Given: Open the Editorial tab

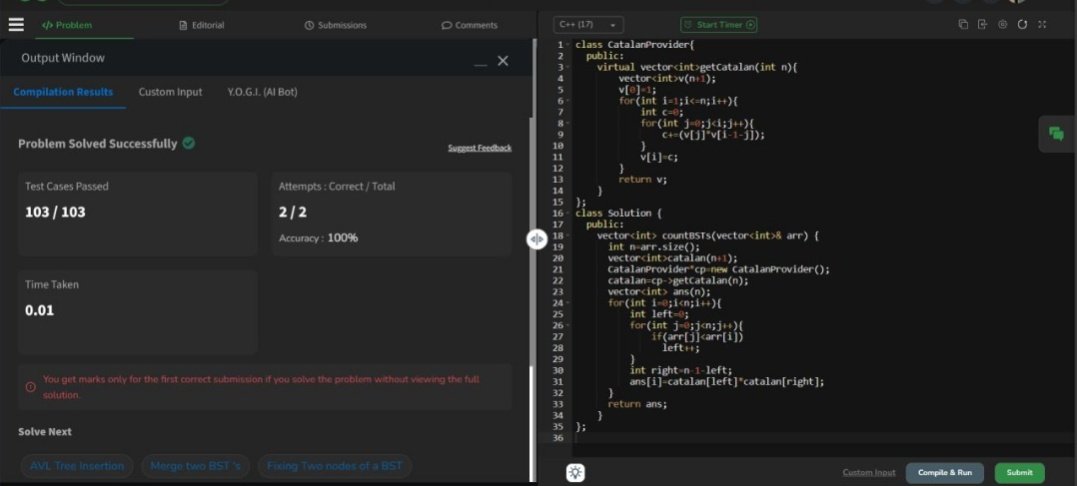Looking at the screenshot, I should [201, 25].
